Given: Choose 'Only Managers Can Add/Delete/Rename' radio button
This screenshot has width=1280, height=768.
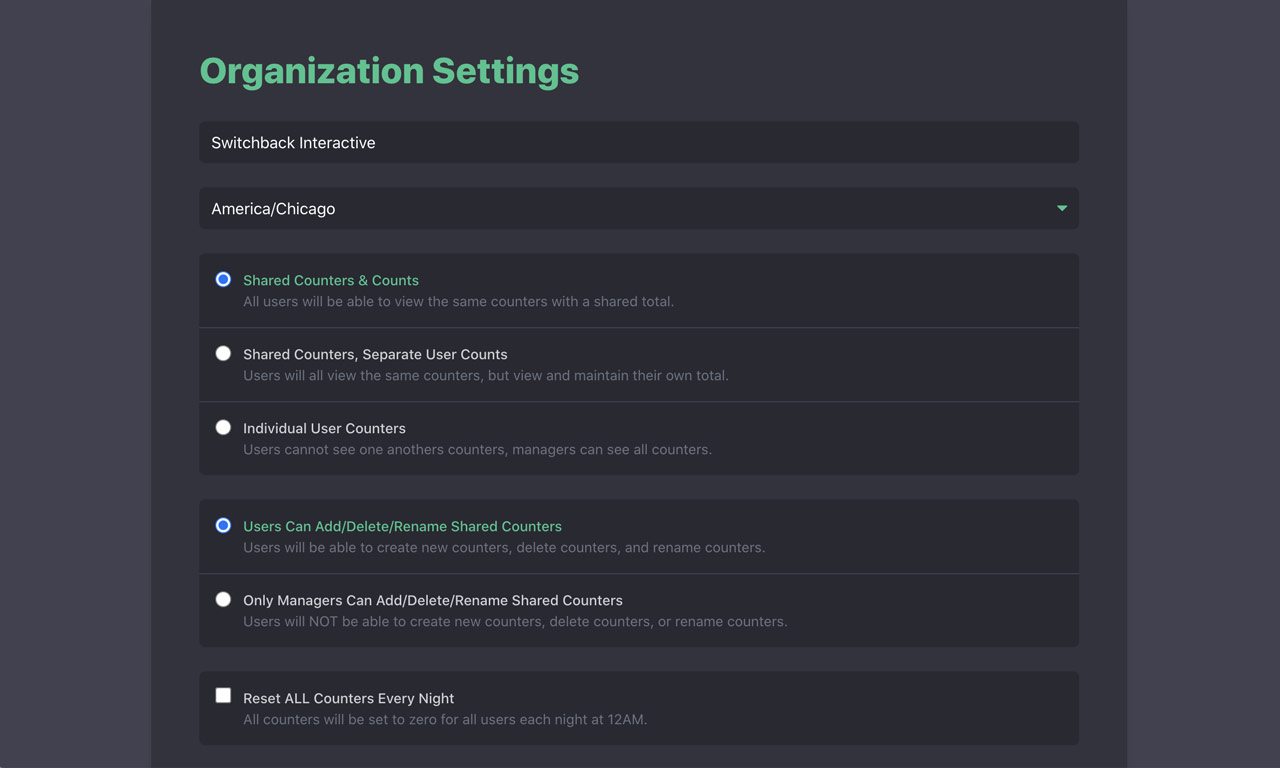Looking at the screenshot, I should [x=223, y=599].
